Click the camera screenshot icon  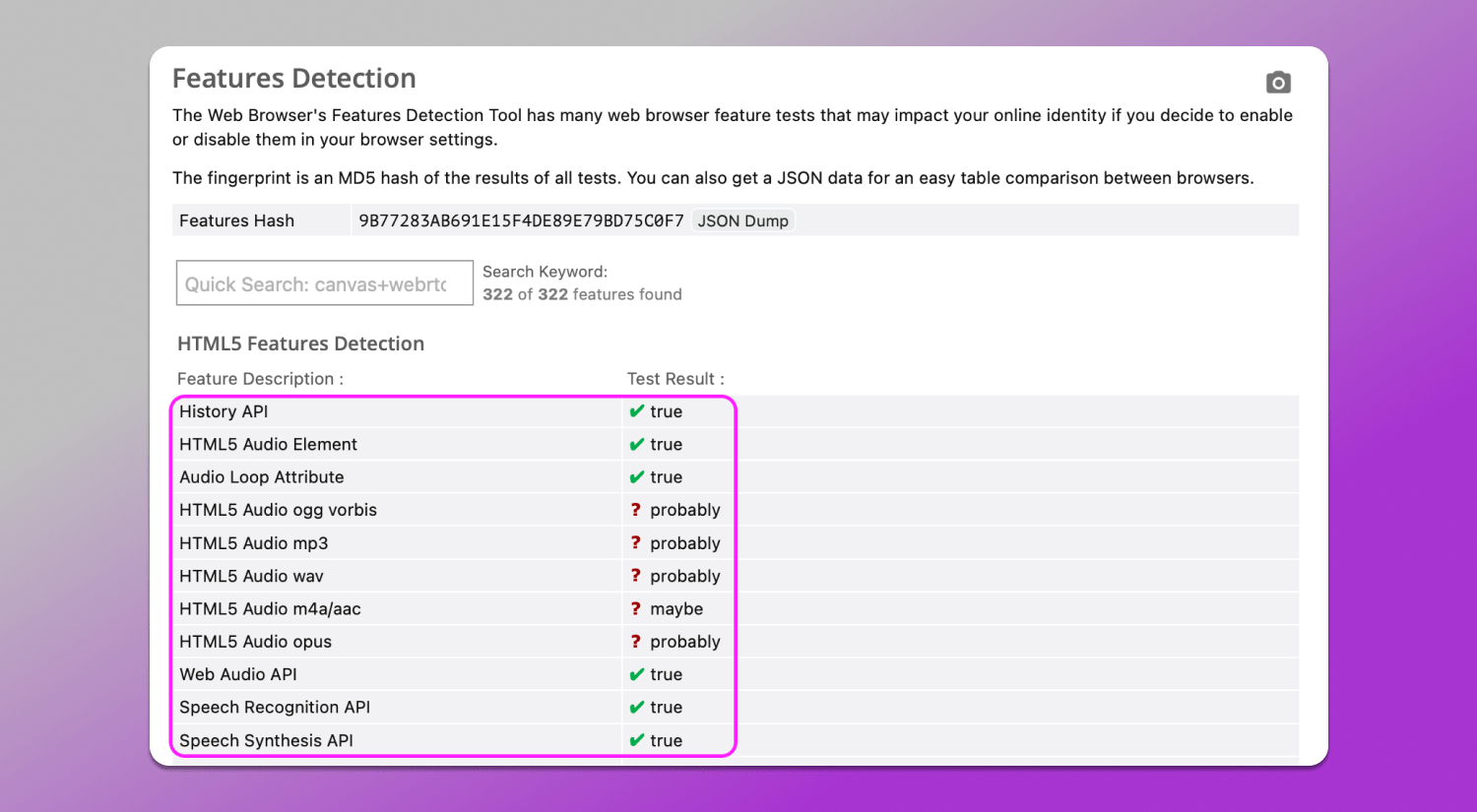tap(1278, 83)
